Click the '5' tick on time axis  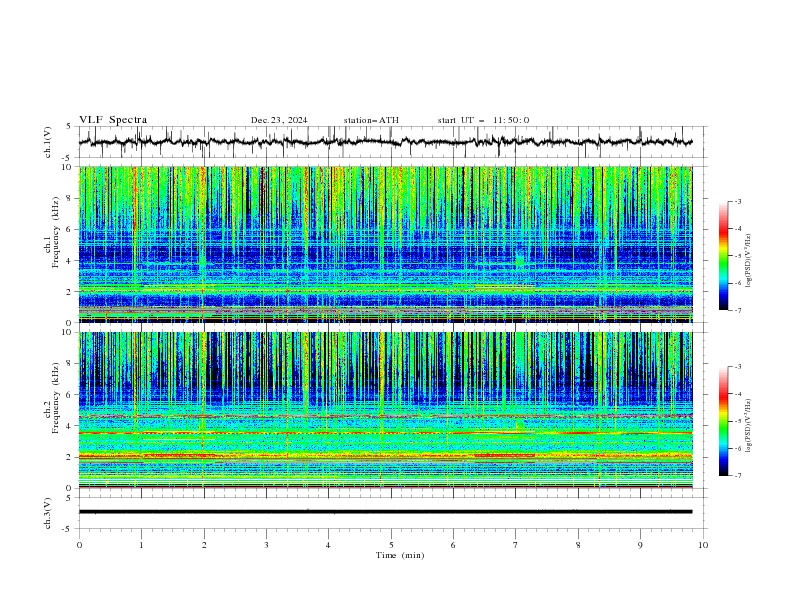391,545
